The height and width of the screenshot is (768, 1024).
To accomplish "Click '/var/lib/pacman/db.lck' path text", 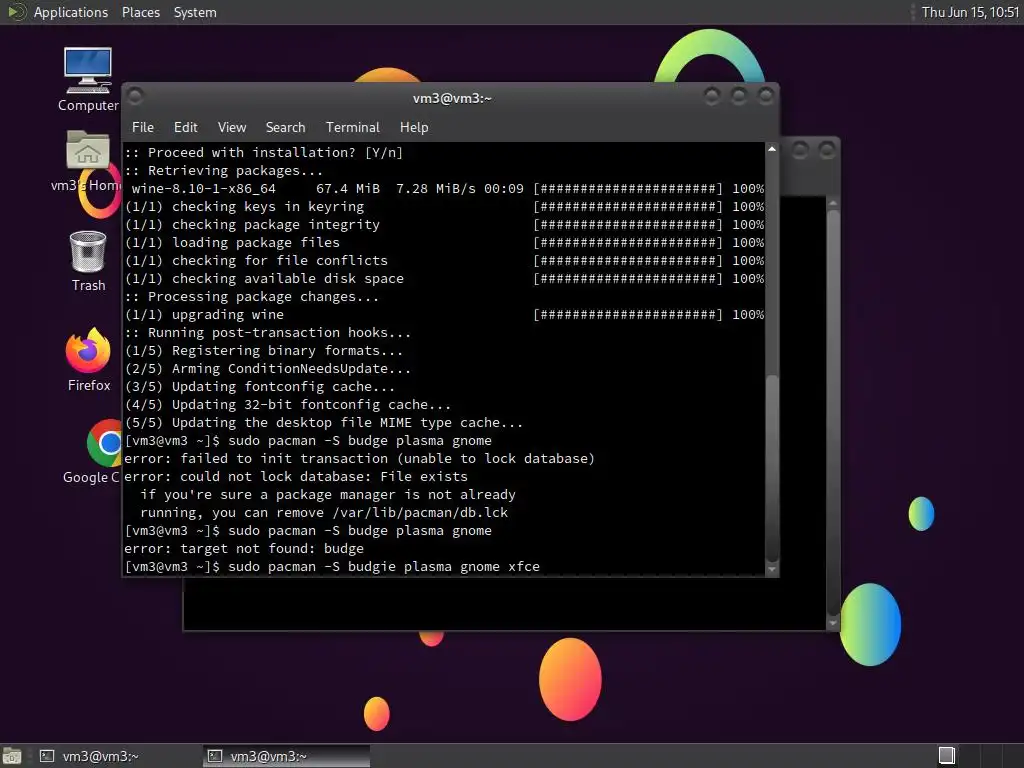I will tap(420, 513).
